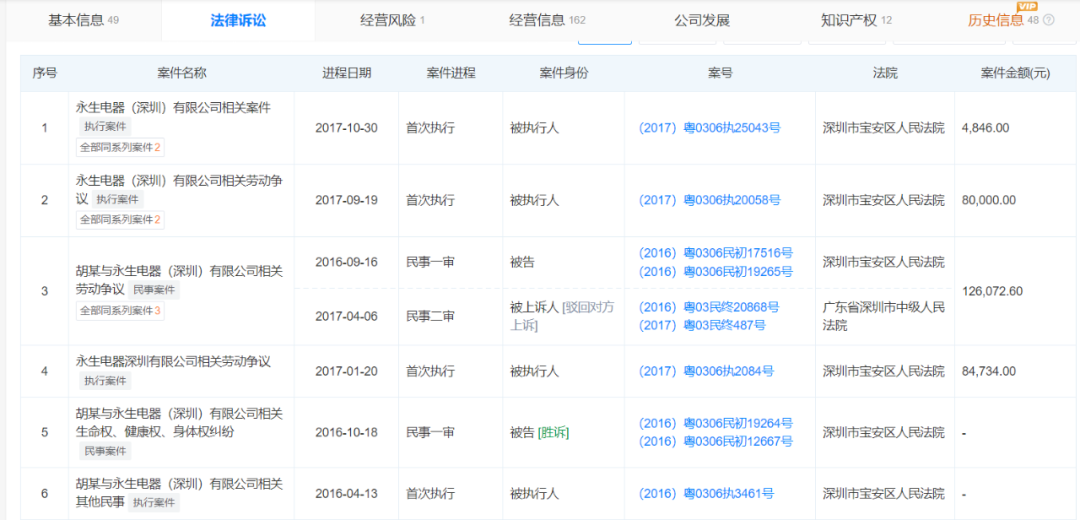Expand 全部同系列案件 in row 2
The width and height of the screenshot is (1080, 520).
118,219
